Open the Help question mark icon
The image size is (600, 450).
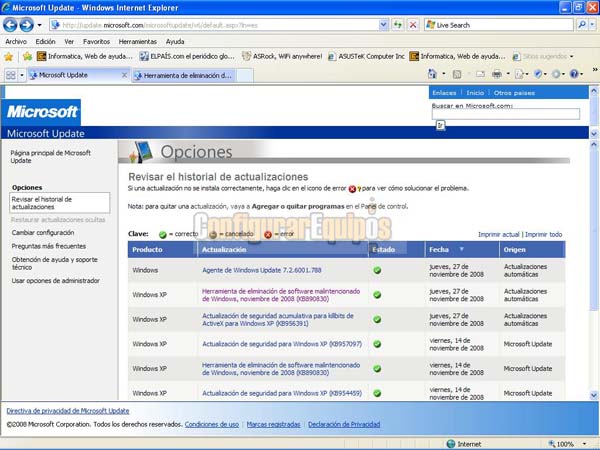[574, 74]
